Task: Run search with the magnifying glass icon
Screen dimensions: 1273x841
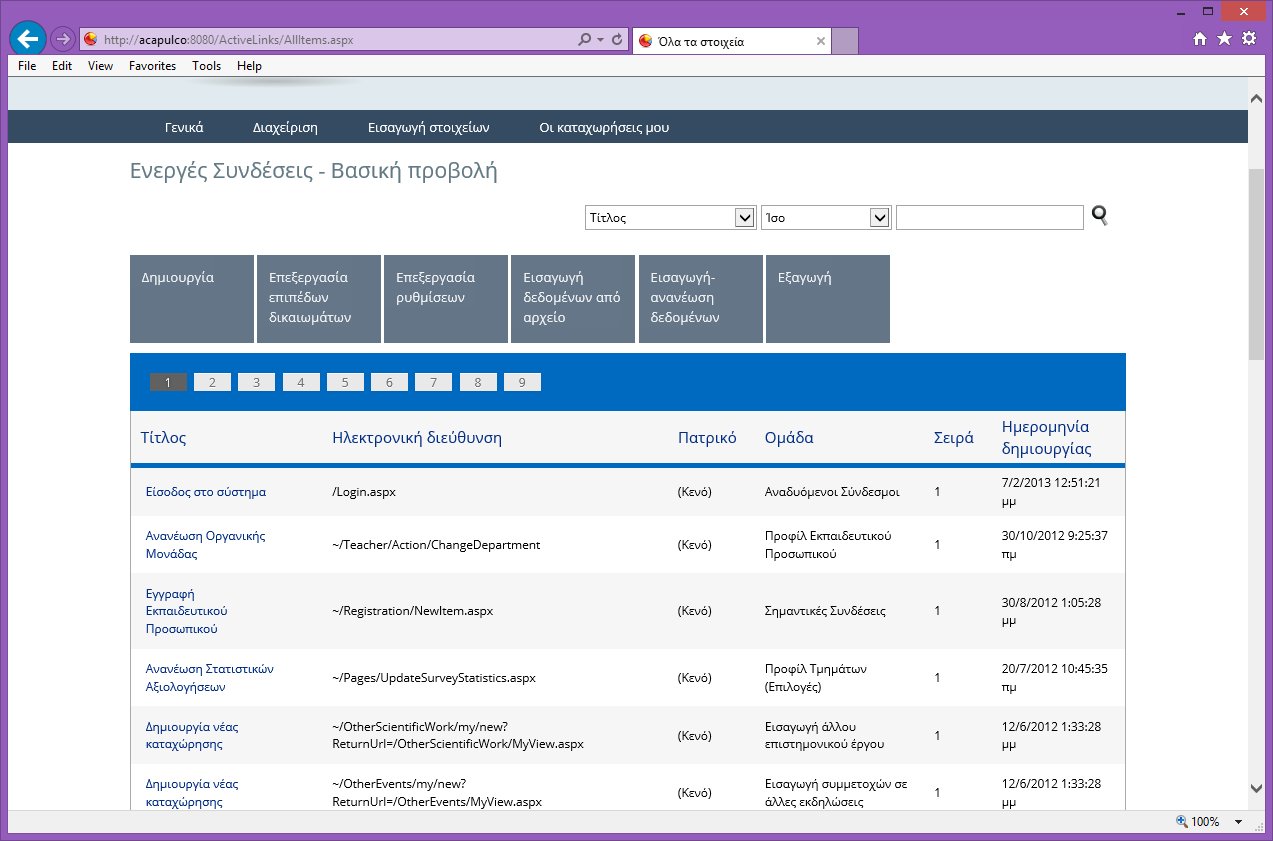Action: click(x=1100, y=216)
